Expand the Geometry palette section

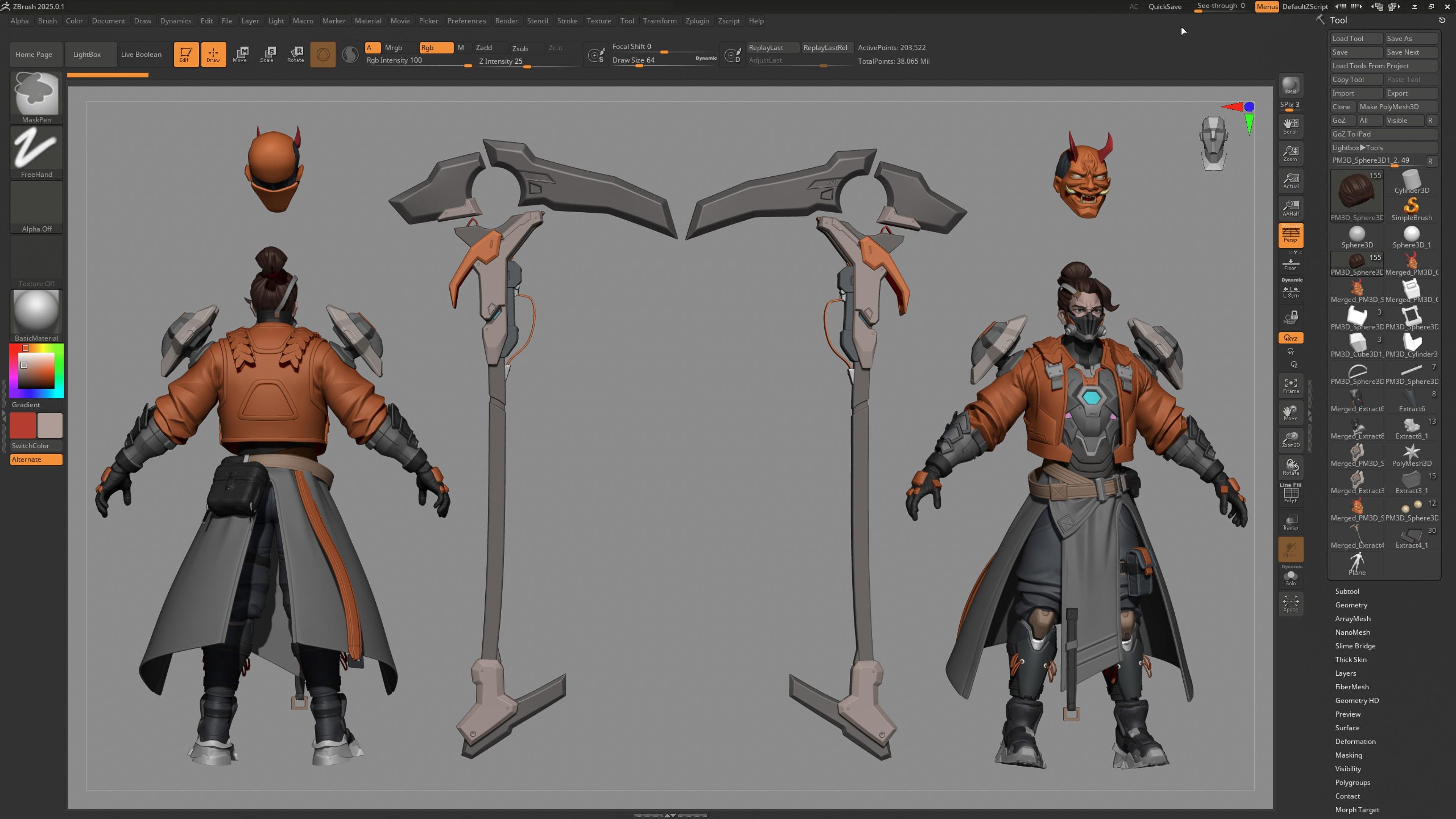pos(1351,605)
